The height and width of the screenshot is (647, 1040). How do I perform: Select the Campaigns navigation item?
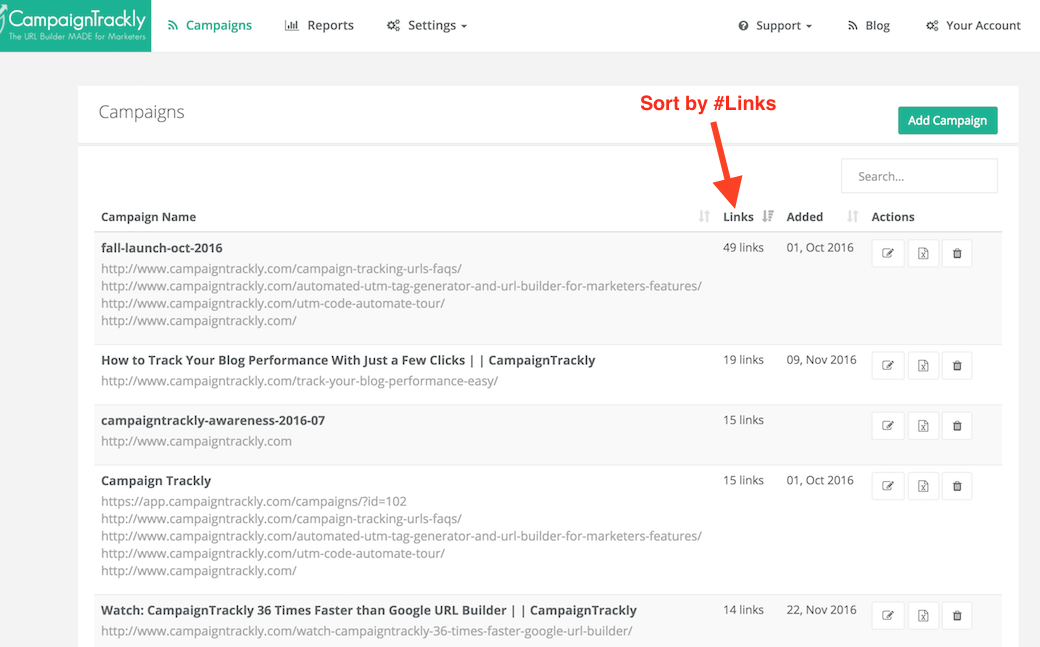(210, 25)
